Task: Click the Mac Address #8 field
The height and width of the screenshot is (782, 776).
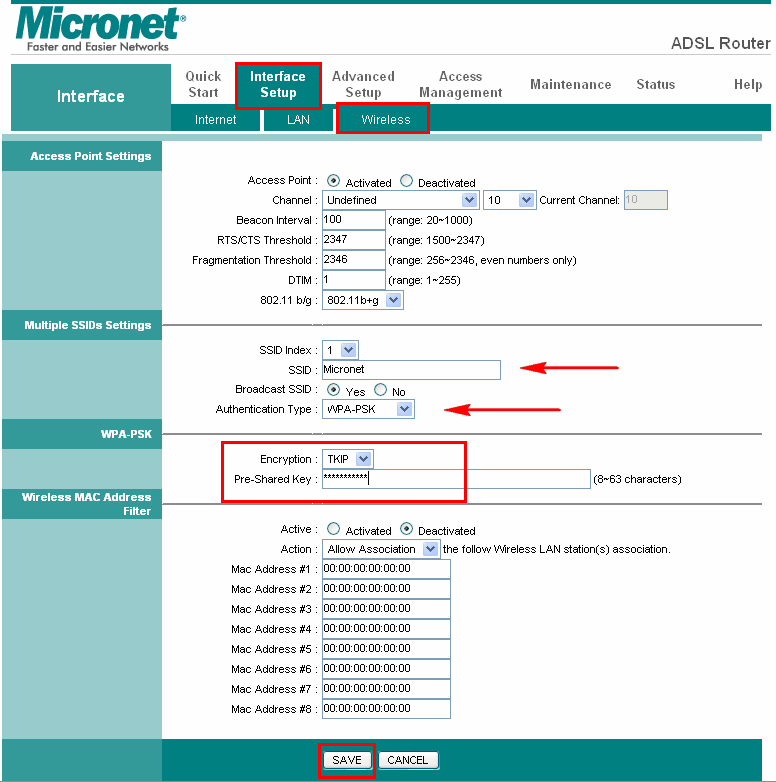Action: [386, 709]
